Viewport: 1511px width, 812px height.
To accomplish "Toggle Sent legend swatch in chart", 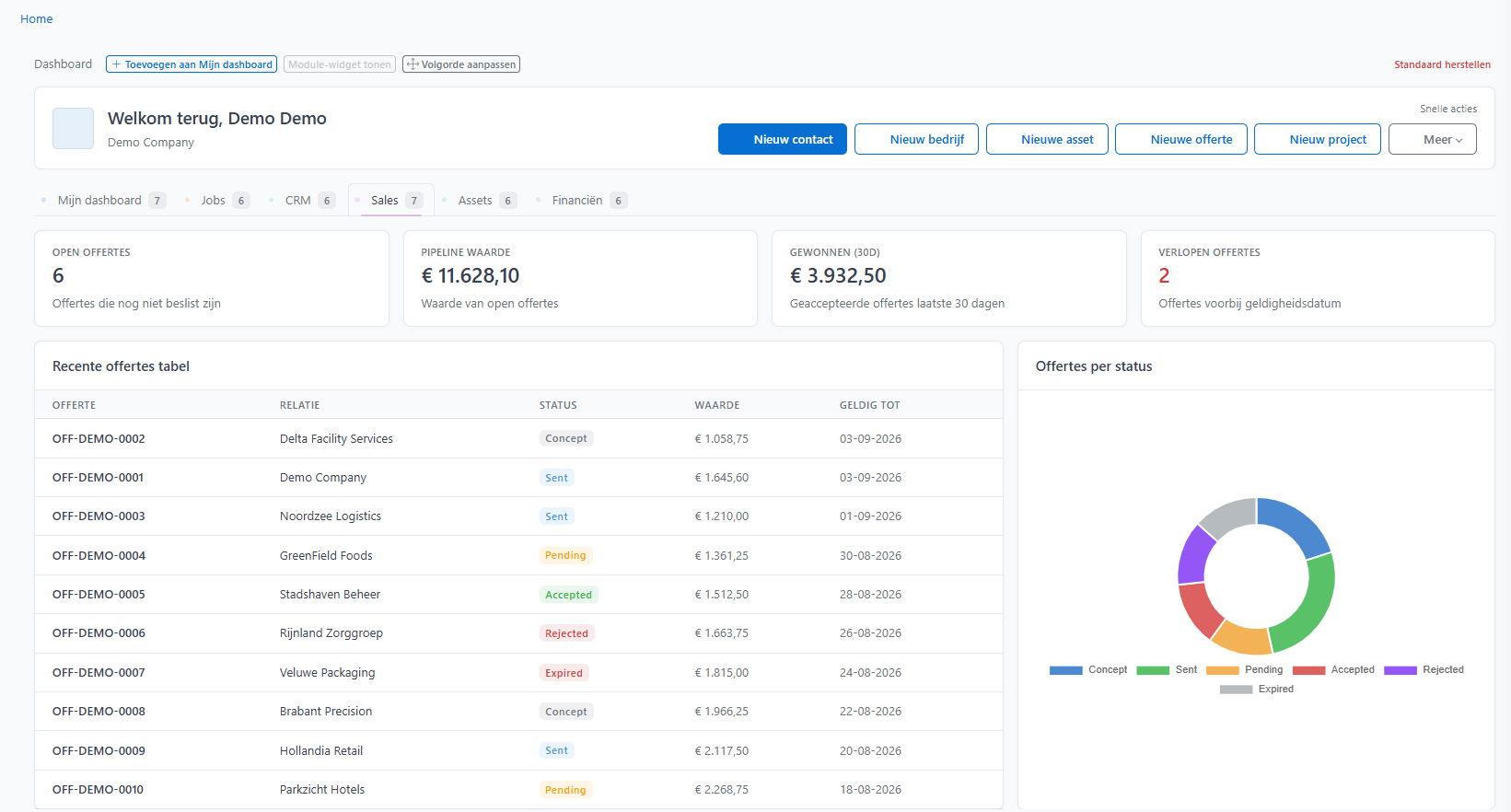I will (1152, 670).
